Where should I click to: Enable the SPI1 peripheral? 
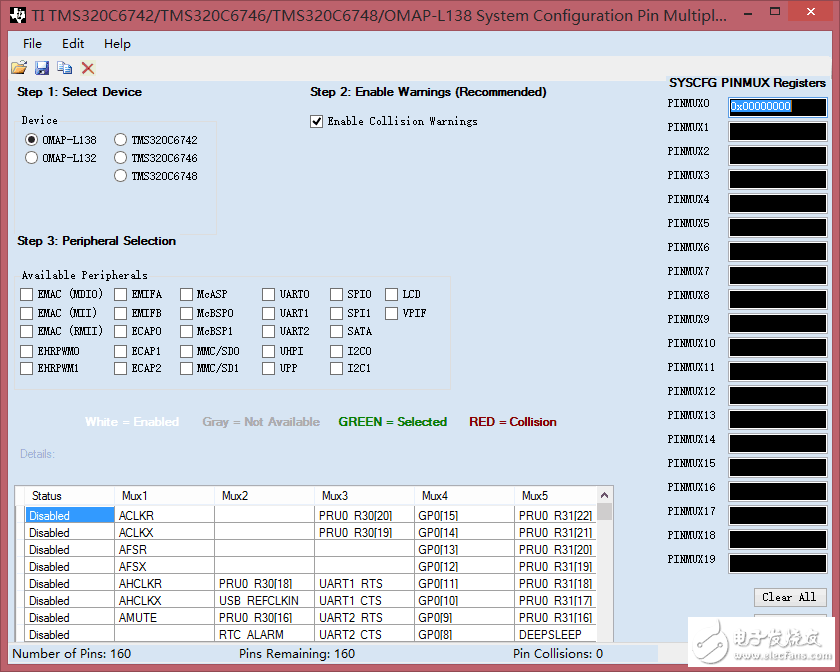[x=336, y=313]
